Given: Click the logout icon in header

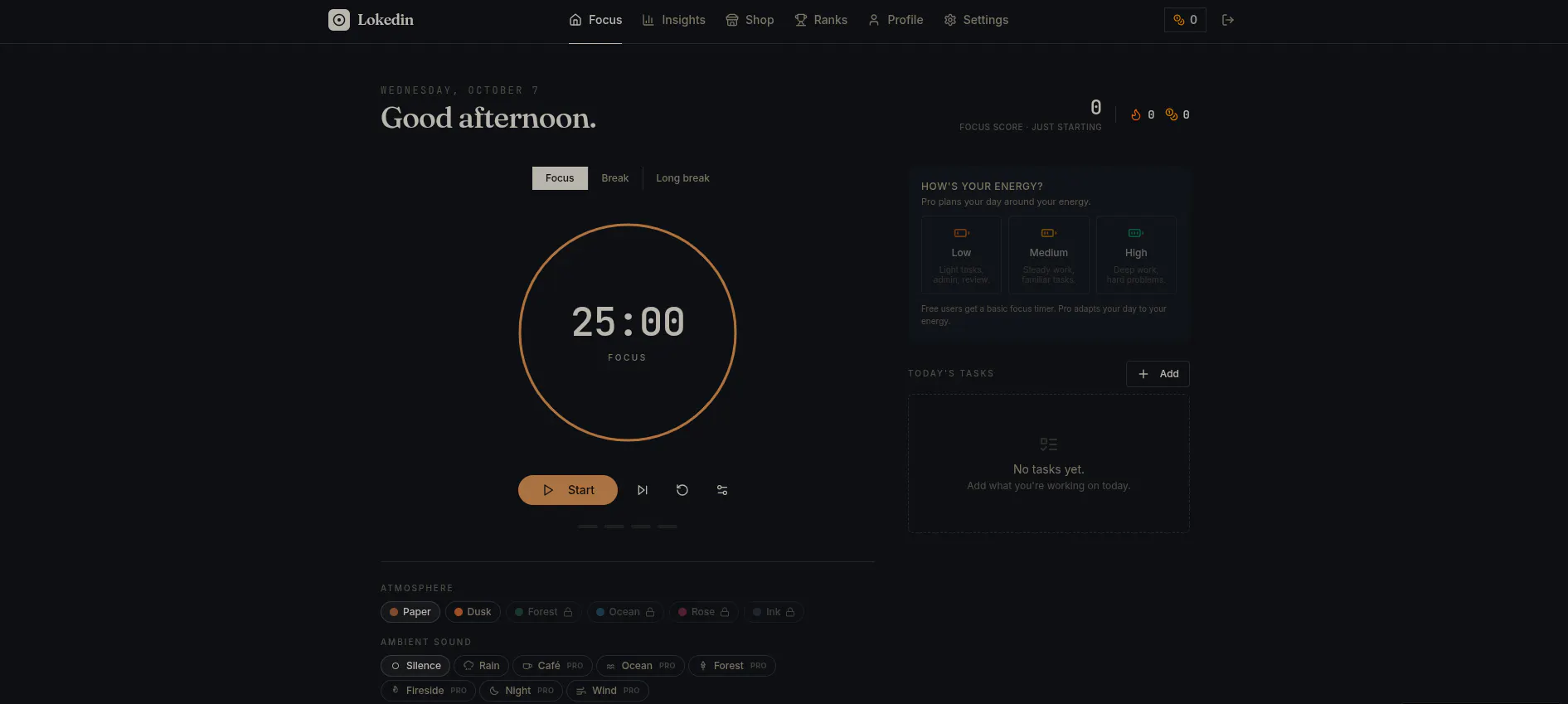Looking at the screenshot, I should [x=1228, y=20].
